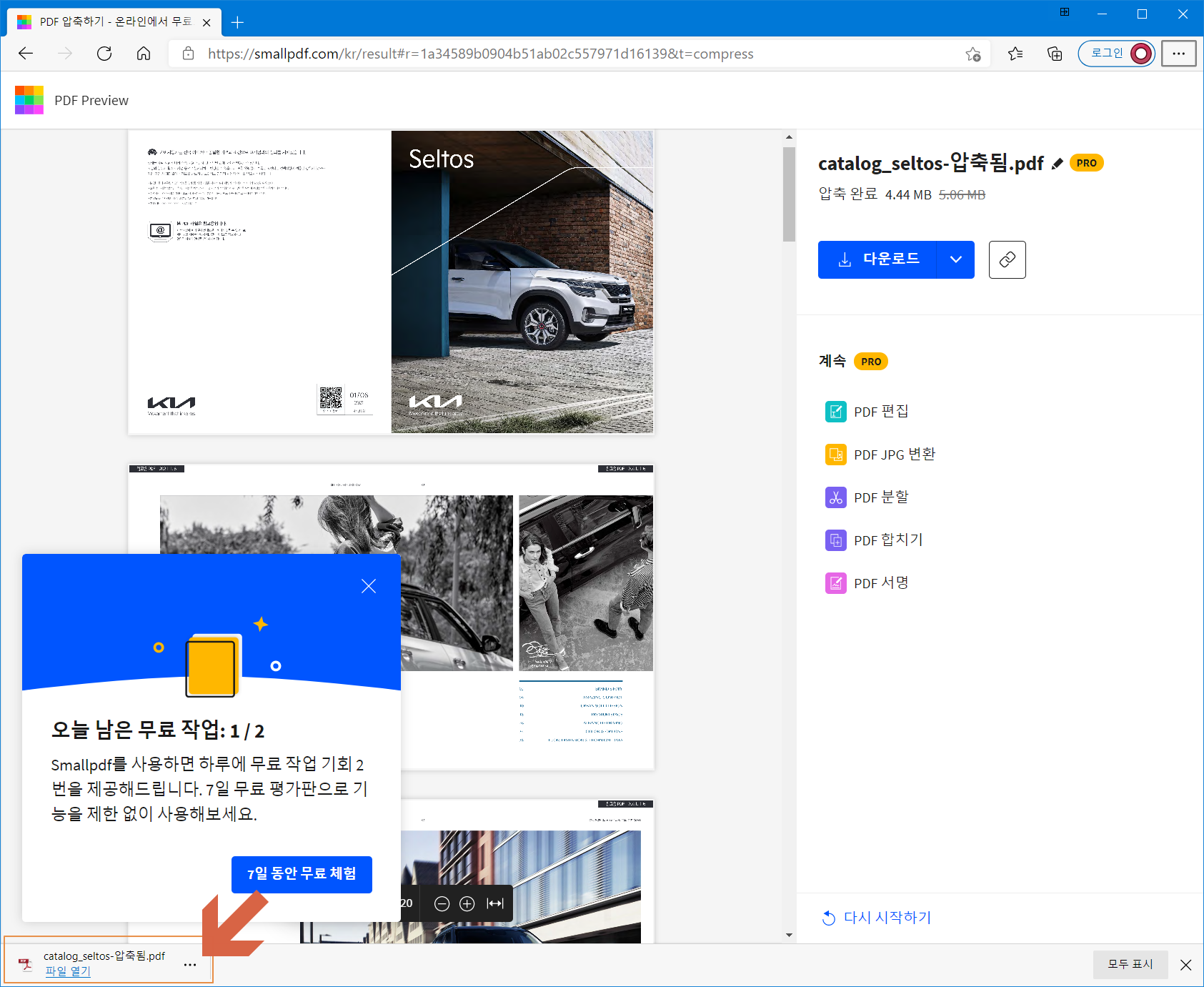Screen dimensions: 1204x987
Task: Copy share link with chain icon
Action: (1008, 259)
